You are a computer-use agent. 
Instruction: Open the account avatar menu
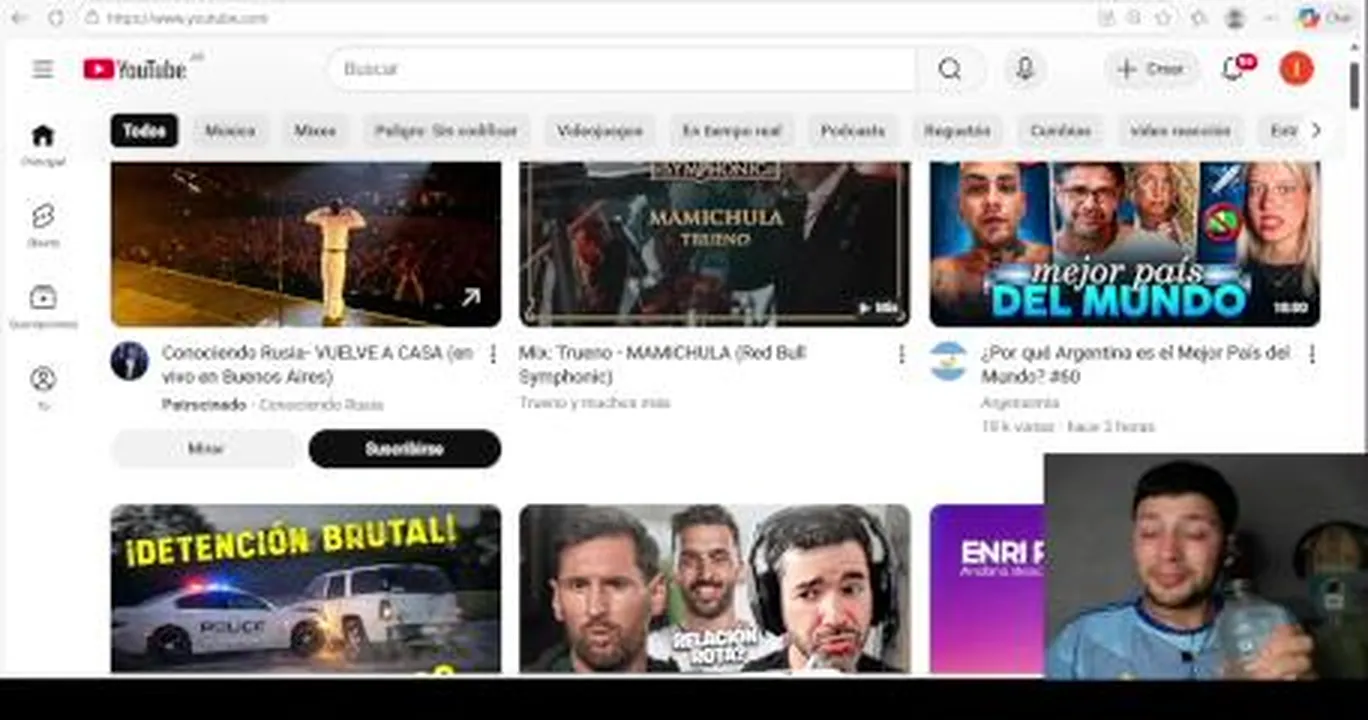click(1296, 69)
